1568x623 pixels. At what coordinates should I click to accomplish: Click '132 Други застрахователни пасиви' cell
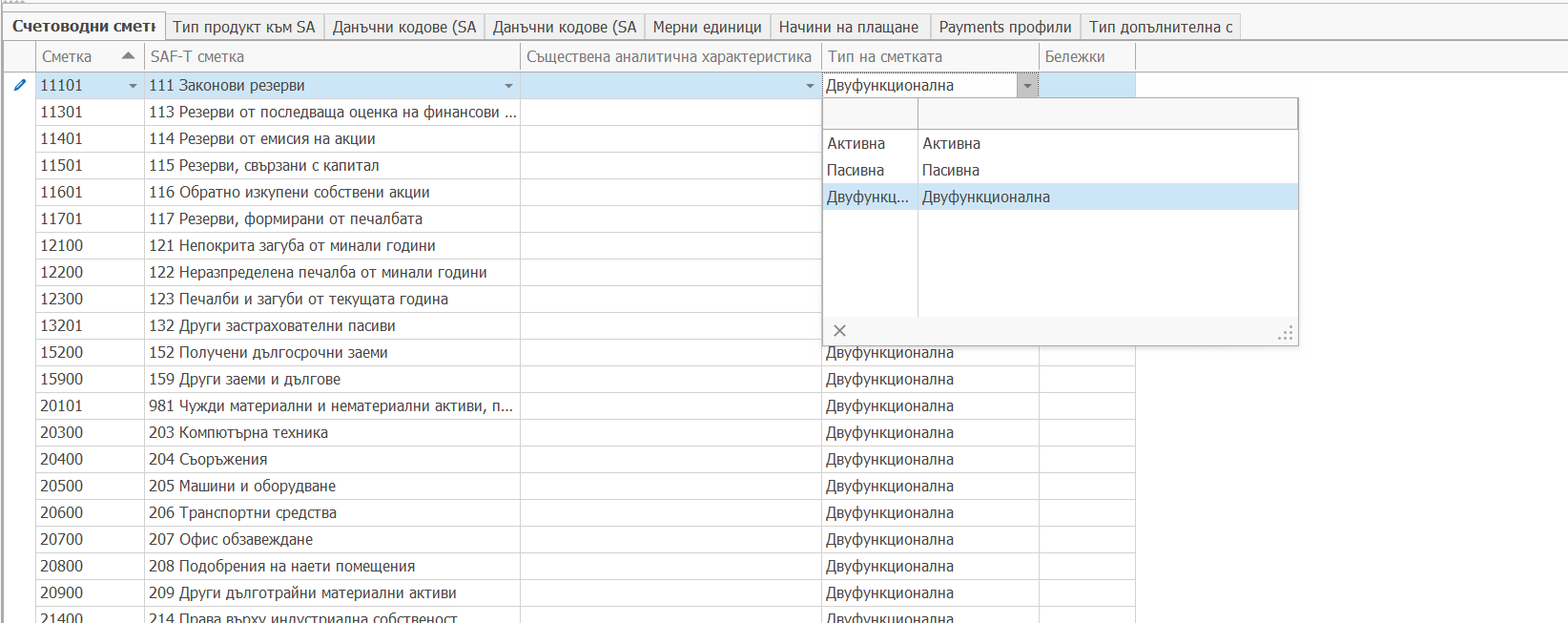[332, 325]
